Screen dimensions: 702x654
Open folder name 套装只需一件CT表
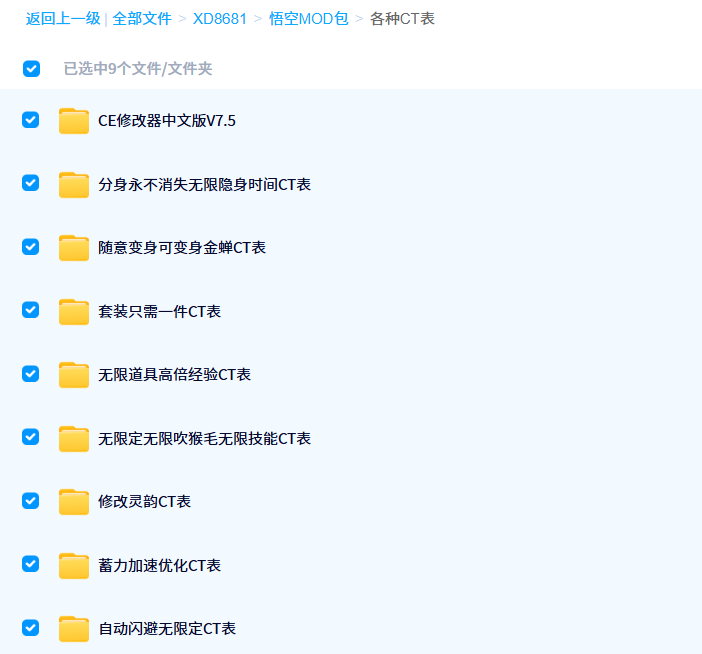pos(159,312)
